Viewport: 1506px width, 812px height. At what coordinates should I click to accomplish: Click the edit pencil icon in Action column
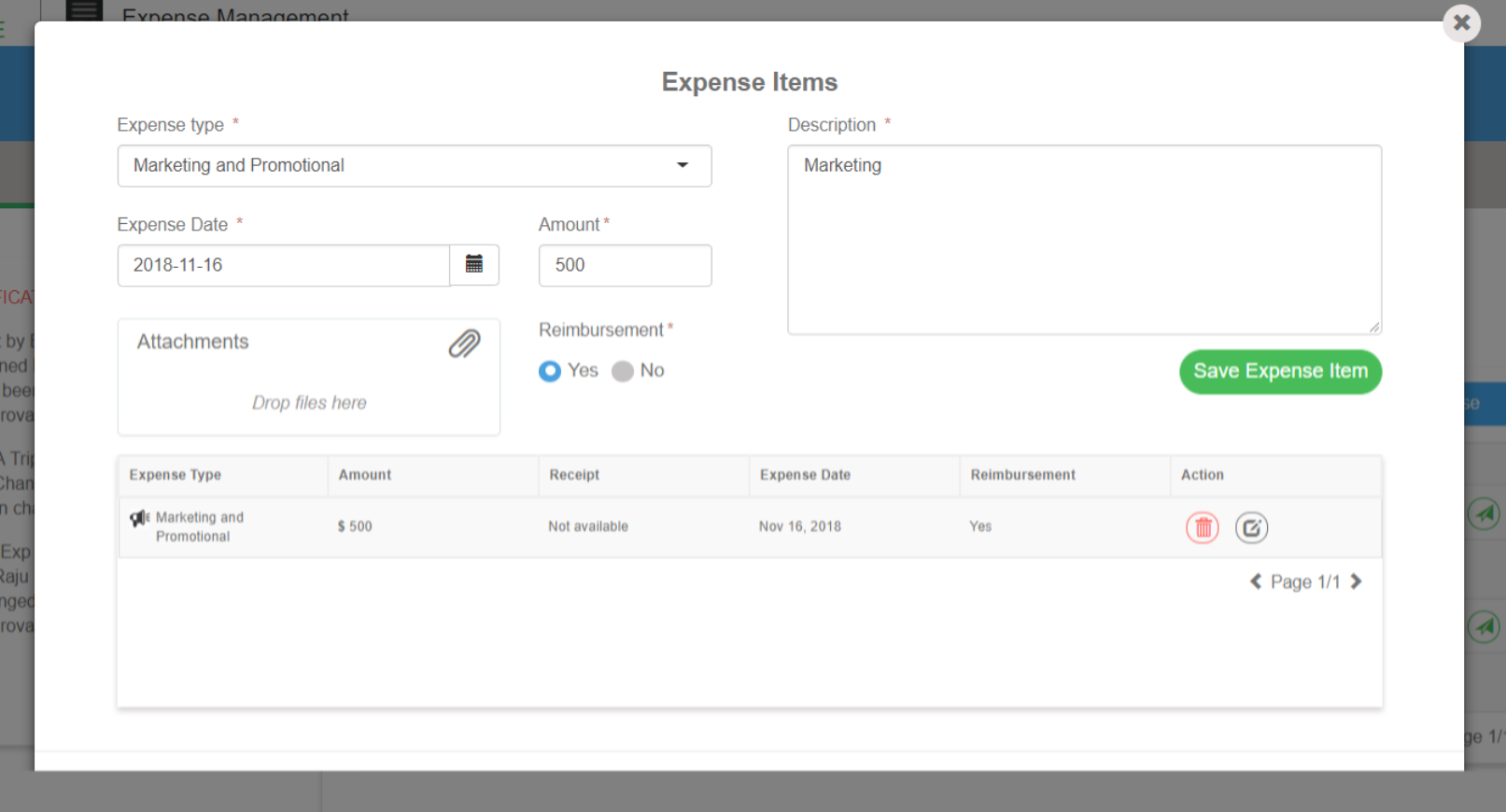(1251, 528)
